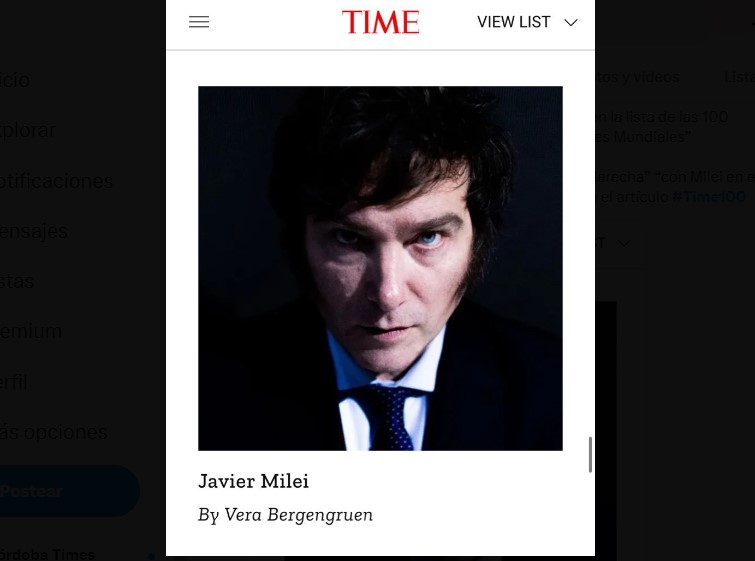
Task: Open the TIME hamburger menu icon
Action: [x=199, y=22]
